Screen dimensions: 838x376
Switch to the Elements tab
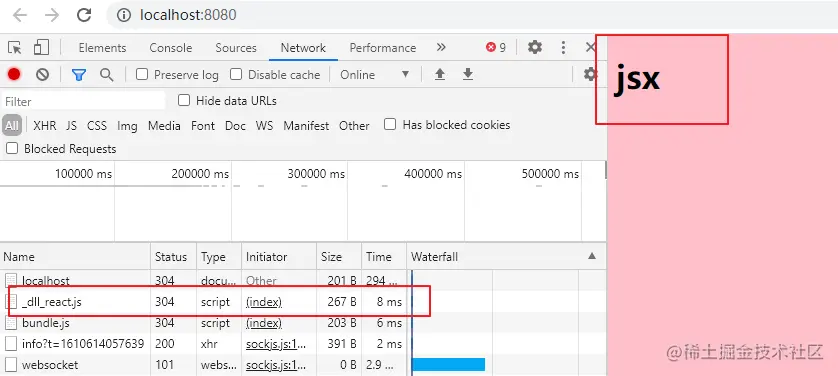point(102,48)
